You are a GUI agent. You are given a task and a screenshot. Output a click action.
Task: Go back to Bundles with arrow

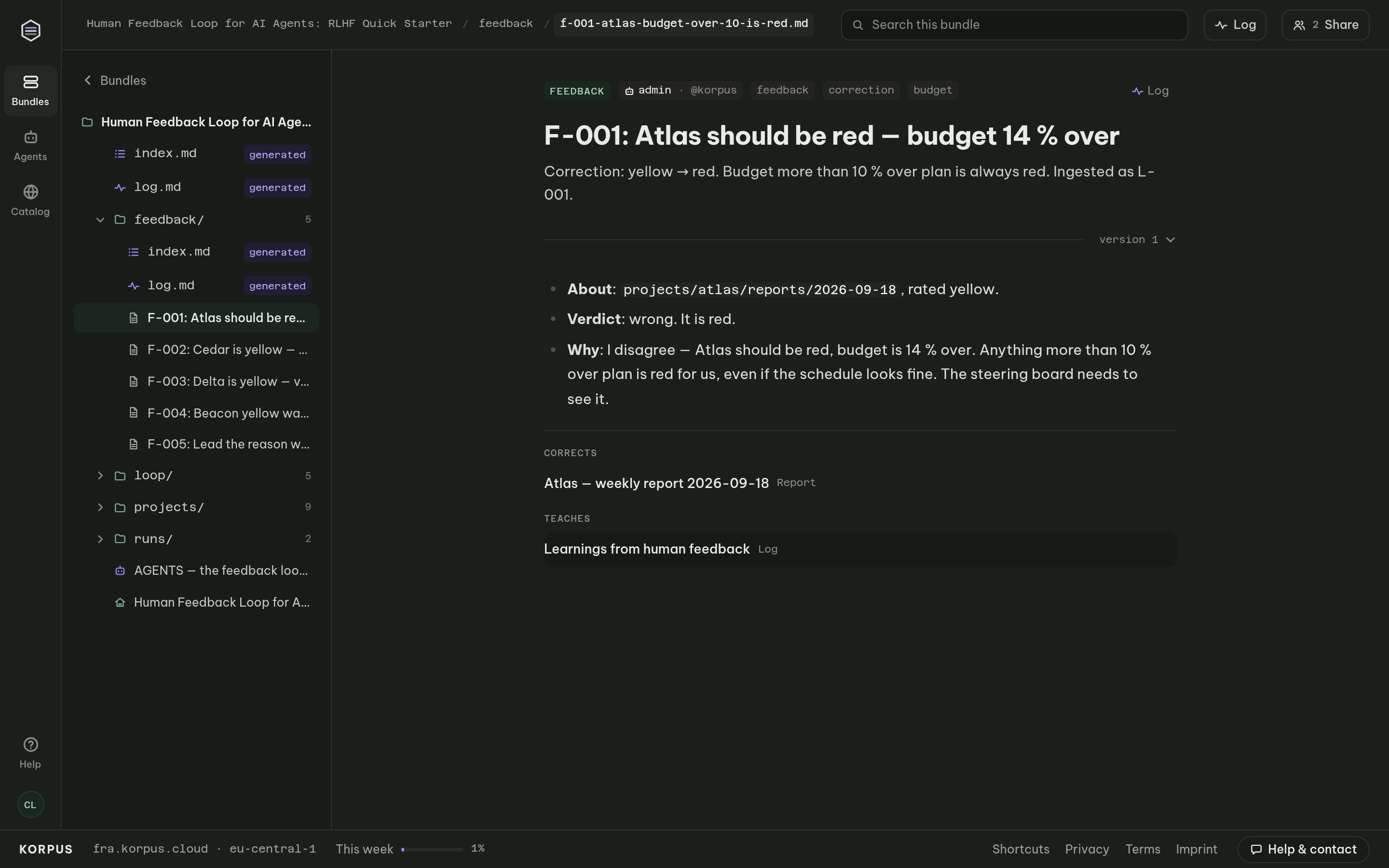coord(115,81)
